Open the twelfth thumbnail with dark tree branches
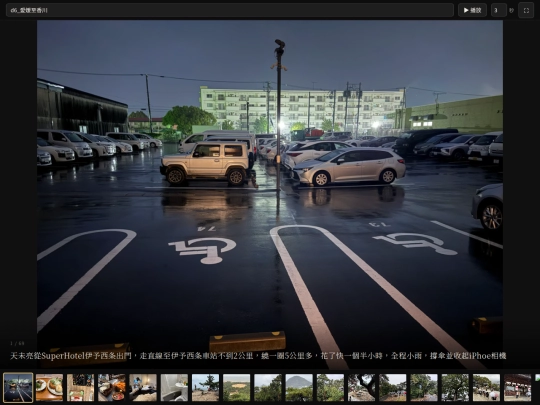This screenshot has height=405, width=540. [x=362, y=387]
